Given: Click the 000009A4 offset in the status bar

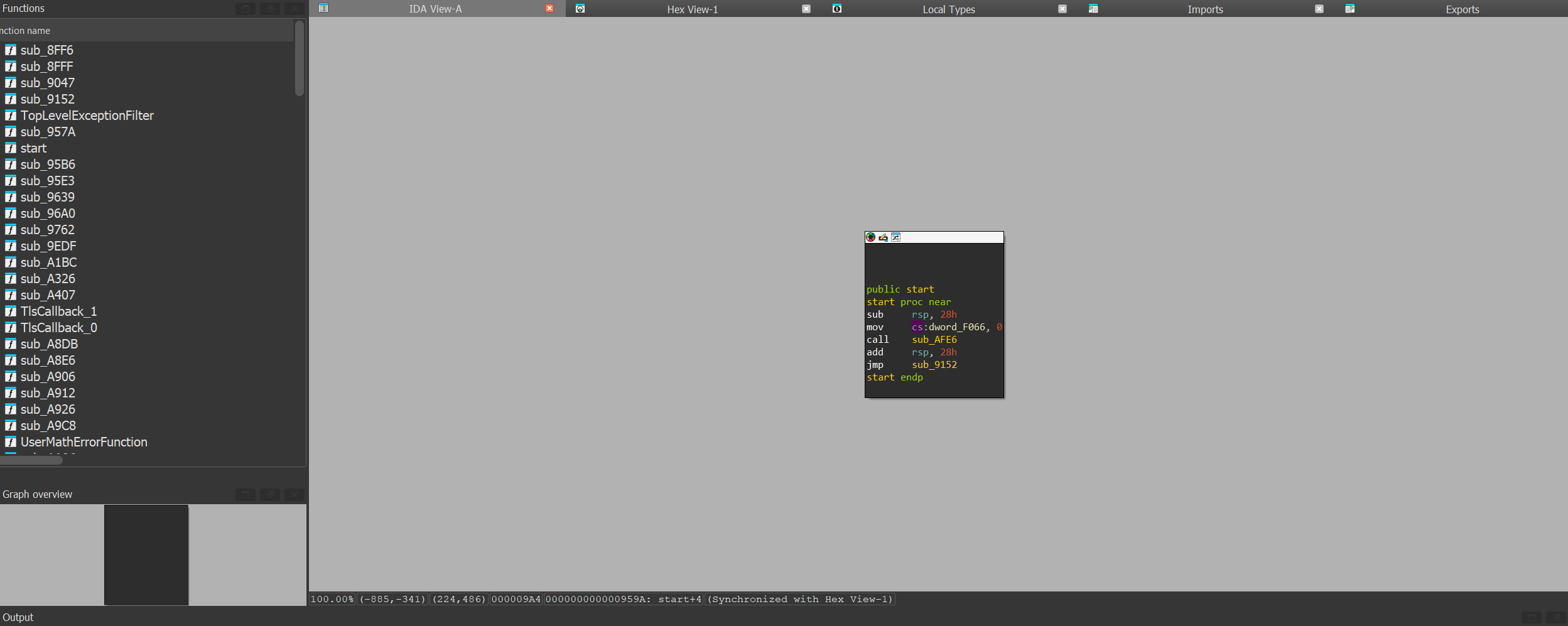Looking at the screenshot, I should point(516,600).
